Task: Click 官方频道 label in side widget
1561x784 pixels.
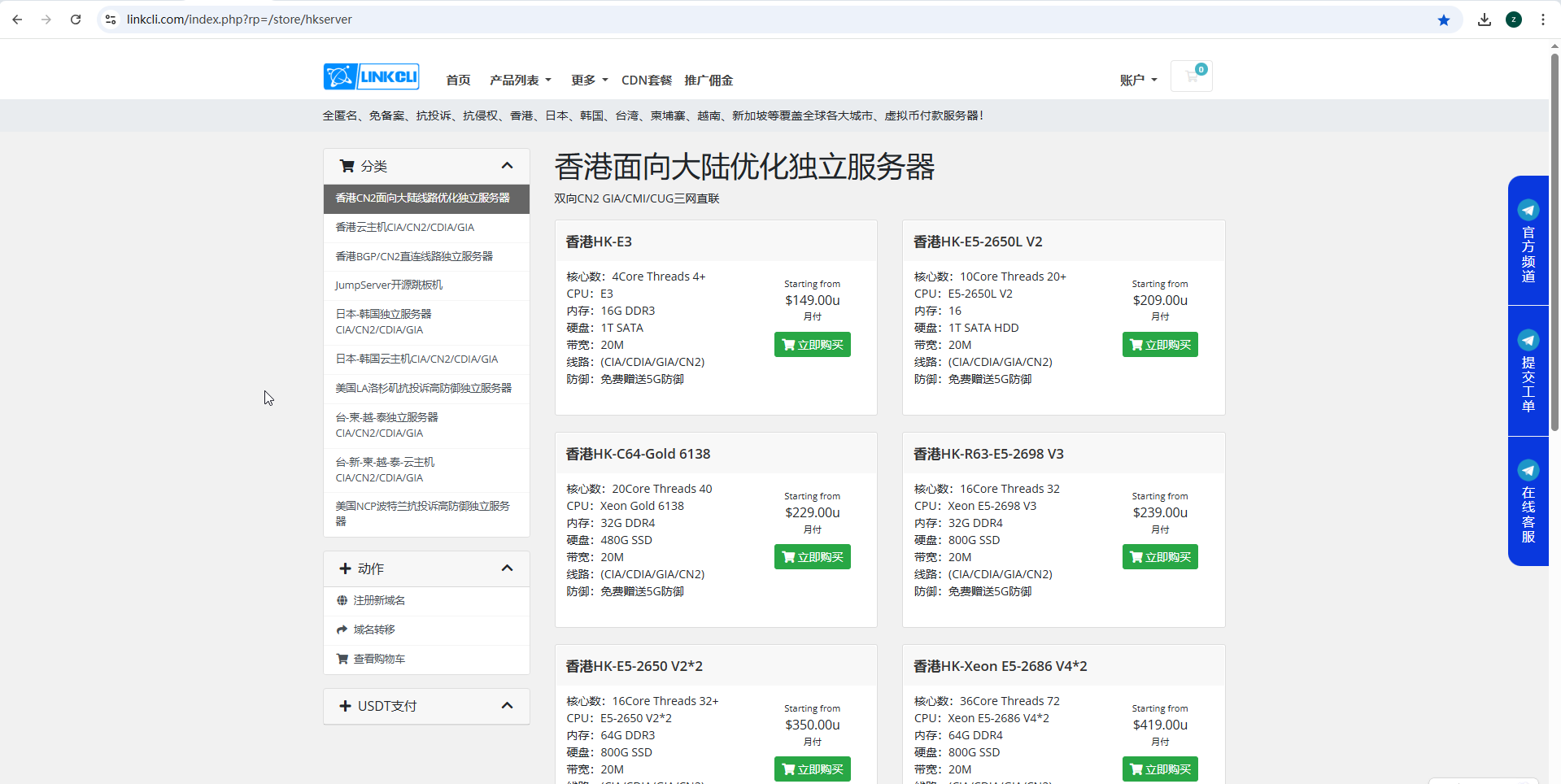Action: click(x=1528, y=255)
